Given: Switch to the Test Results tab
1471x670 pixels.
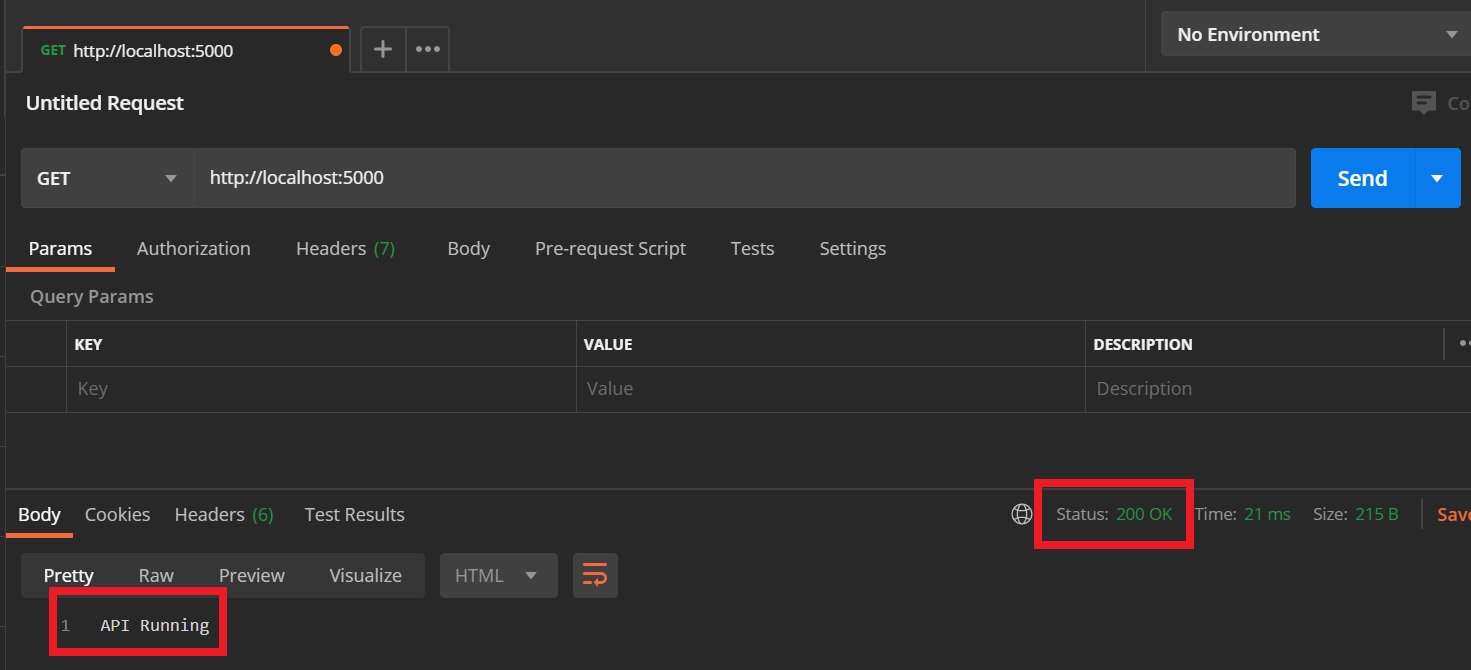Looking at the screenshot, I should [x=354, y=514].
